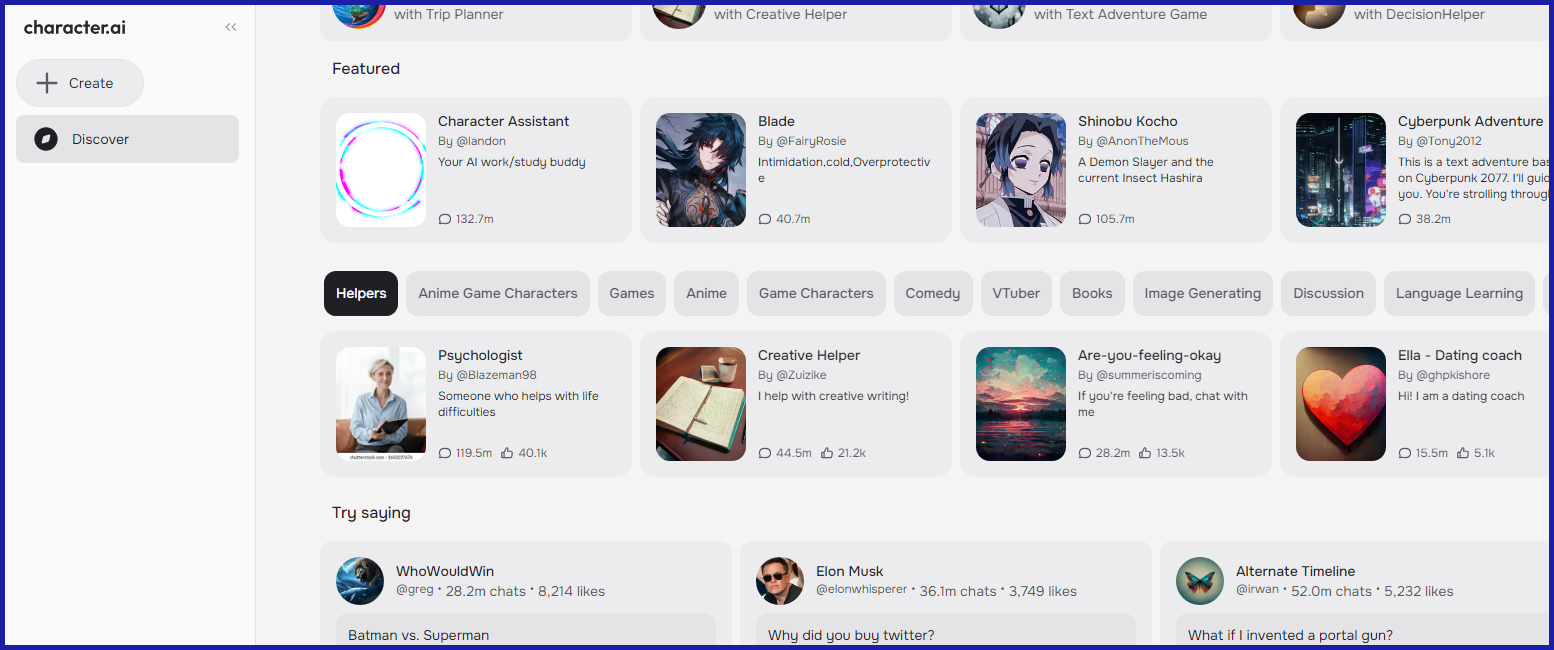This screenshot has height=650, width=1554.
Task: Open Cyberpunk Adventure avatar
Action: click(1341, 170)
